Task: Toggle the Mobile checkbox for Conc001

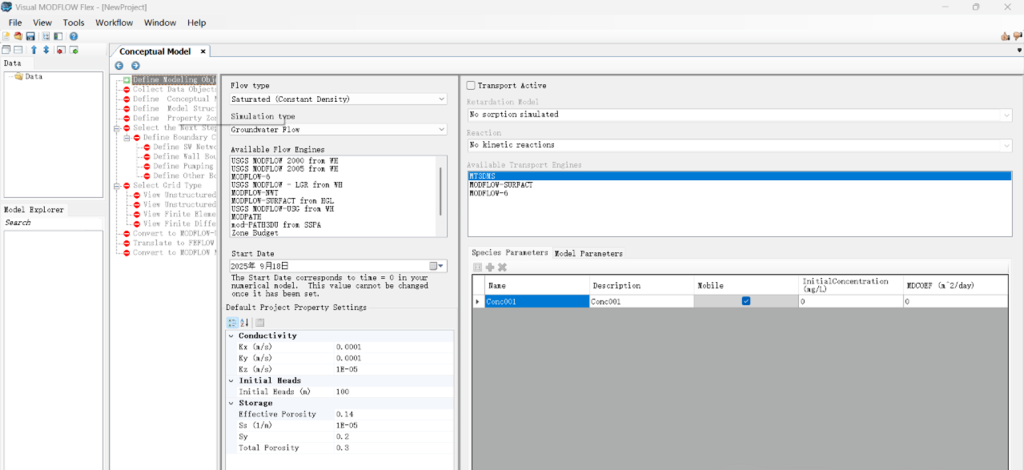Action: point(746,301)
